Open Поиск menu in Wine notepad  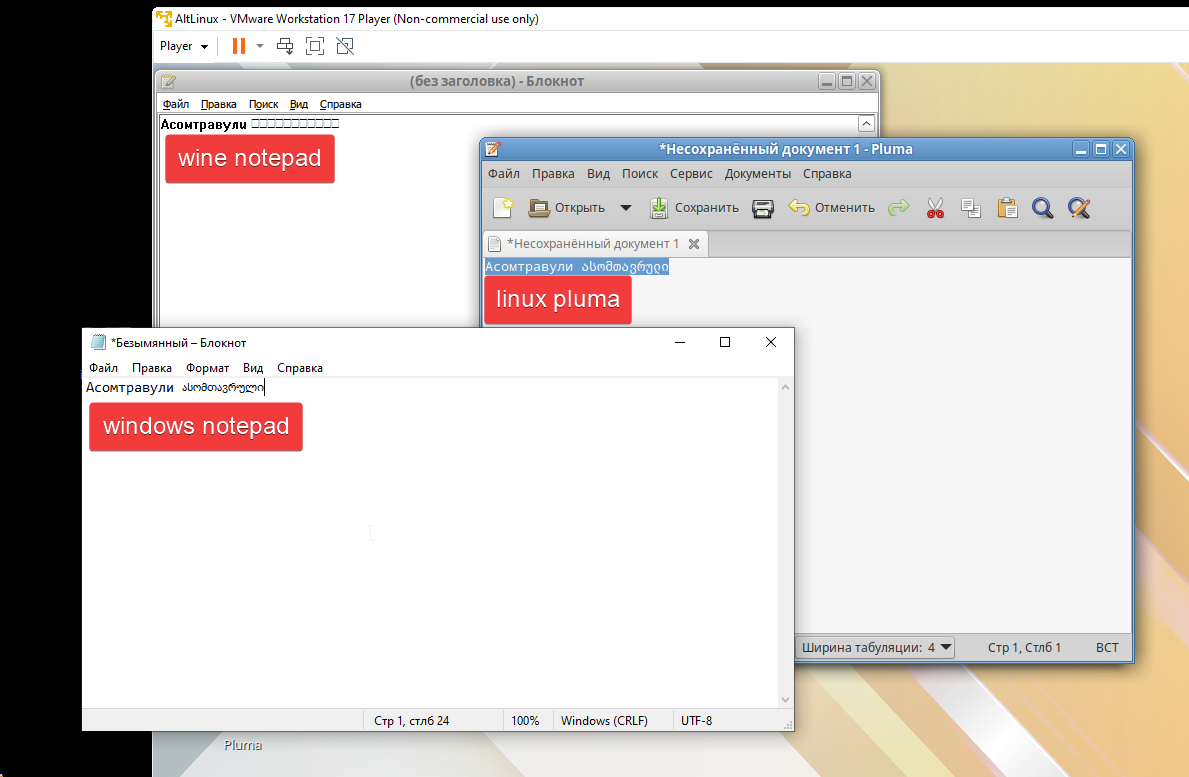[263, 105]
